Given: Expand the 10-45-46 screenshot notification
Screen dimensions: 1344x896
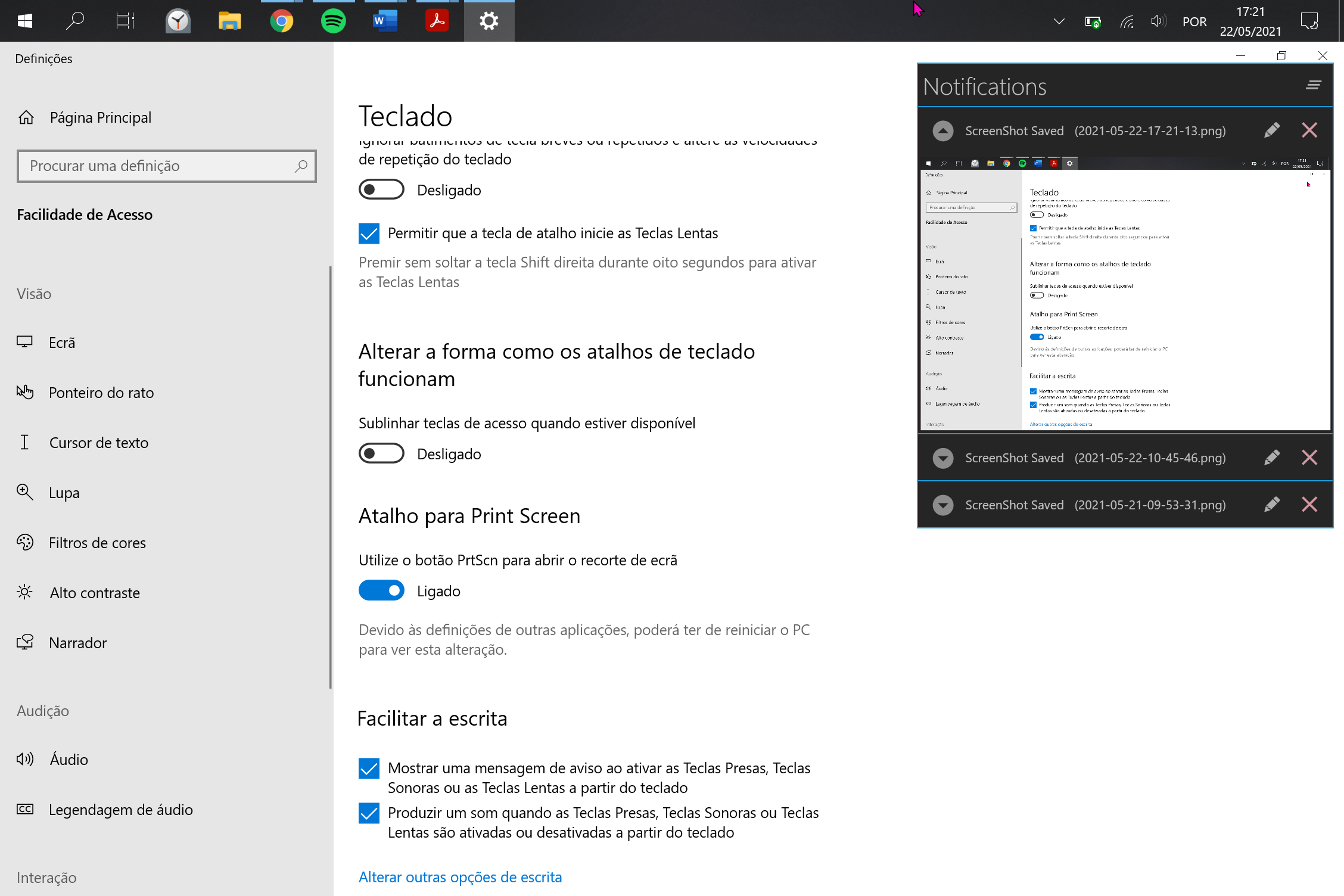Looking at the screenshot, I should point(942,458).
